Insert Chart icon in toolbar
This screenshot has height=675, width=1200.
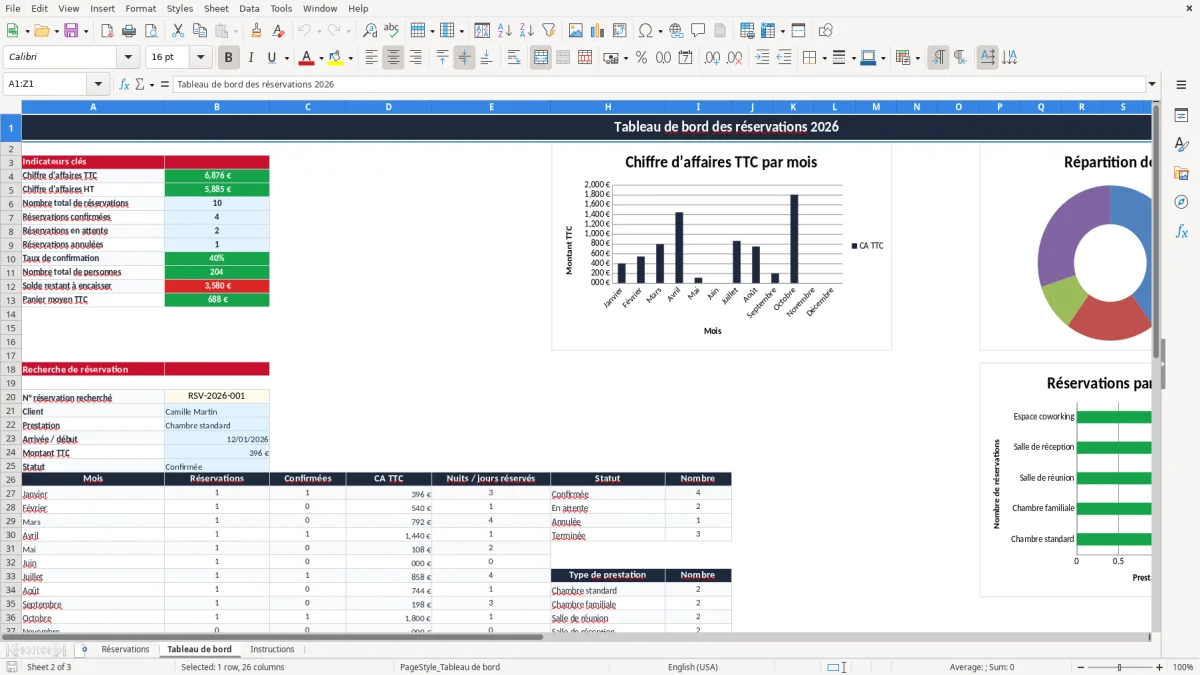pyautogui.click(x=598, y=31)
